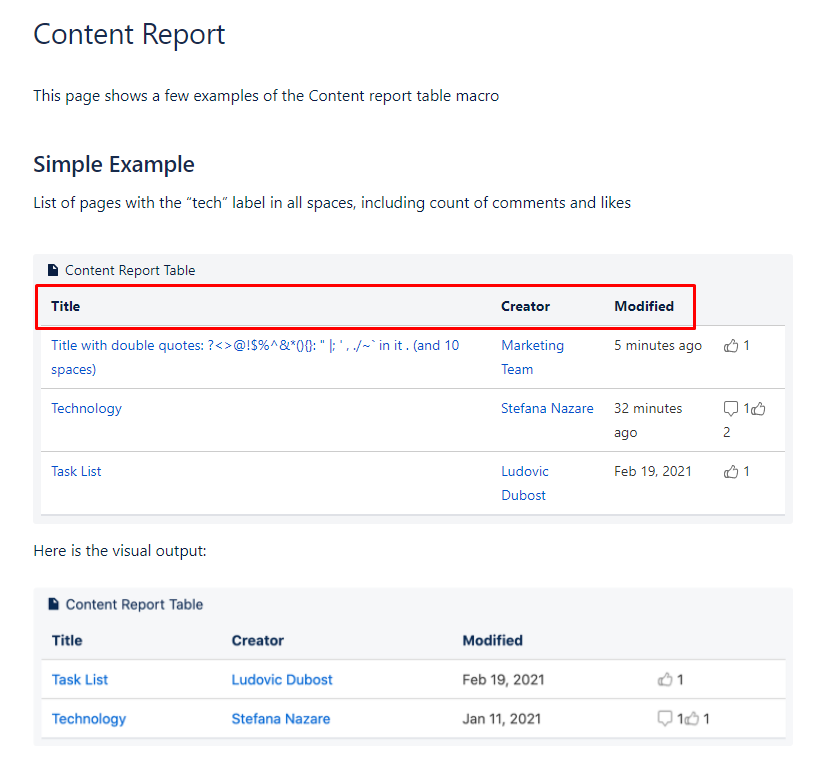
Task: Click the 'Feb 19, 2021' cell in the lower table
Action: pyautogui.click(x=503, y=680)
